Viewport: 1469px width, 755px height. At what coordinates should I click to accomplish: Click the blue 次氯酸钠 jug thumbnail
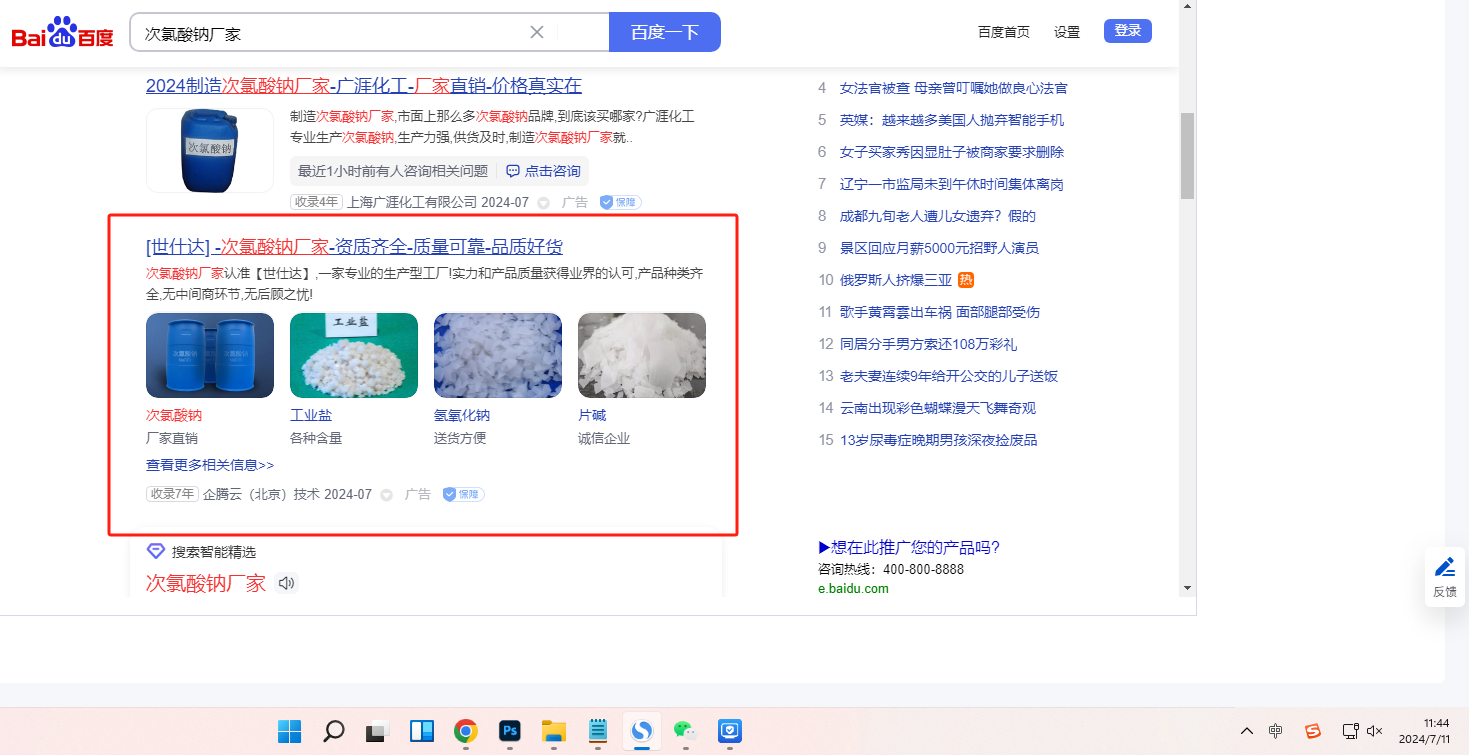pyautogui.click(x=210, y=150)
